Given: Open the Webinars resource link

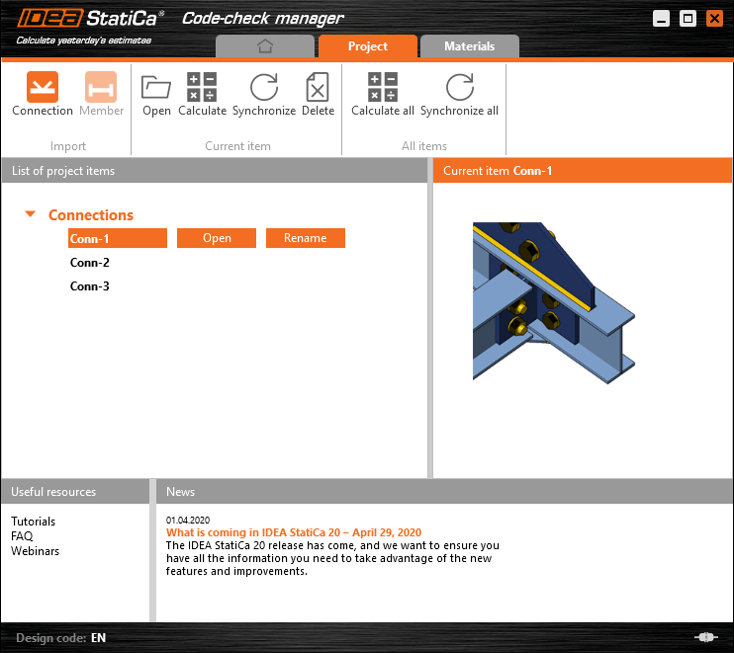Looking at the screenshot, I should click(x=35, y=551).
